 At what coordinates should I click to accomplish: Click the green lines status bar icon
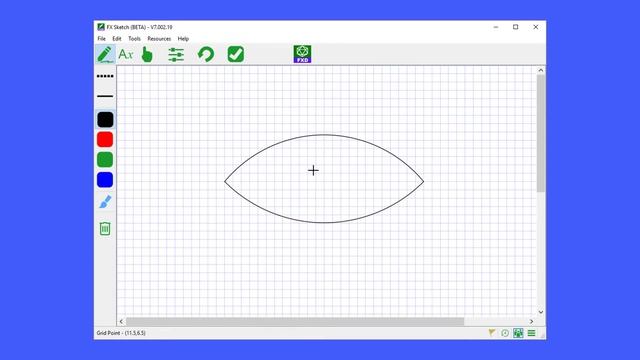[531, 333]
